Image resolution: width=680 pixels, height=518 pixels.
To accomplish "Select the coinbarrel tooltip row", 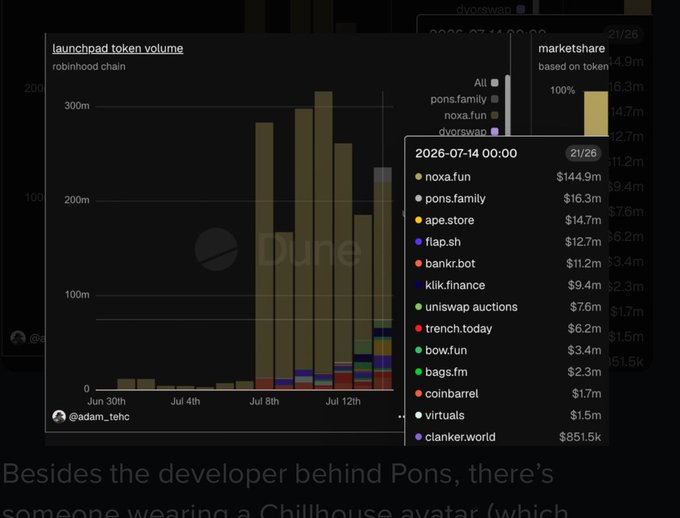I will [x=508, y=394].
